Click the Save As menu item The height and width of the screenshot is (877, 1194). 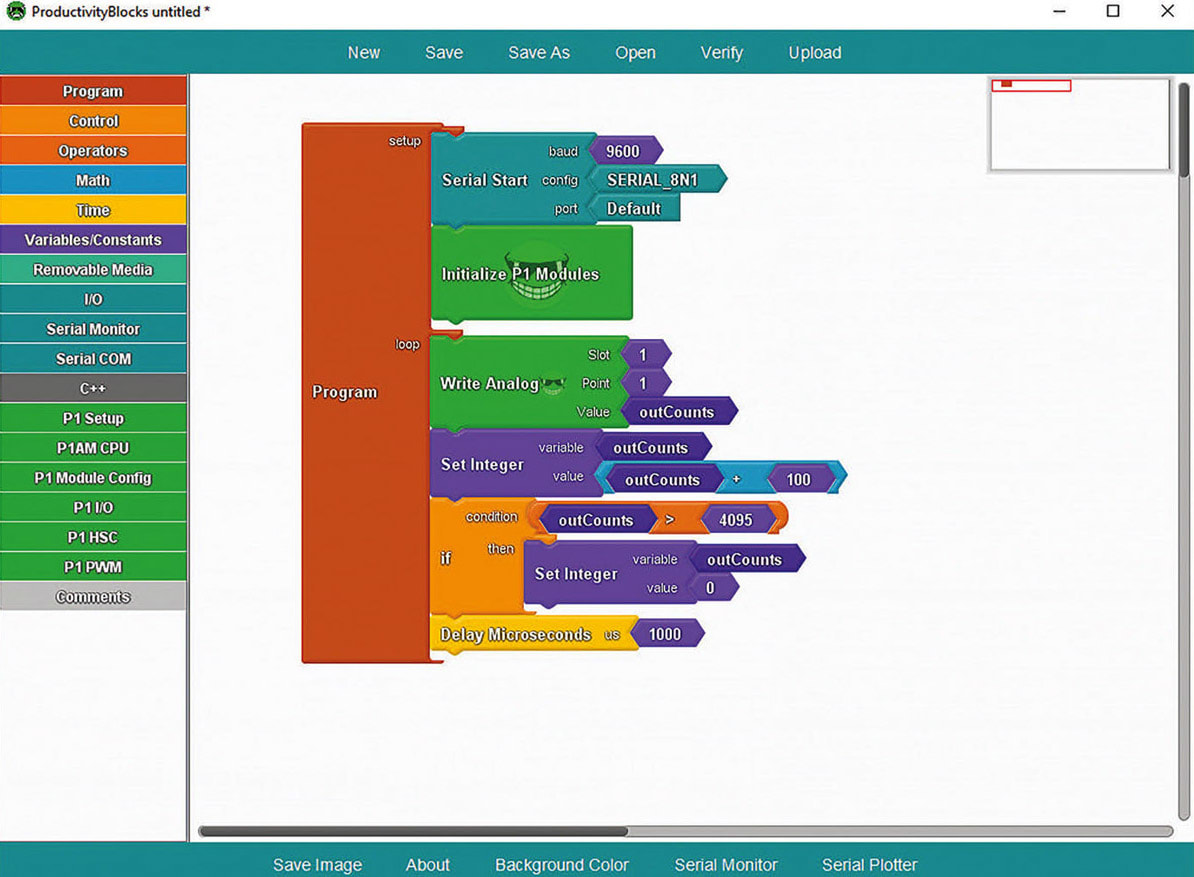point(539,53)
